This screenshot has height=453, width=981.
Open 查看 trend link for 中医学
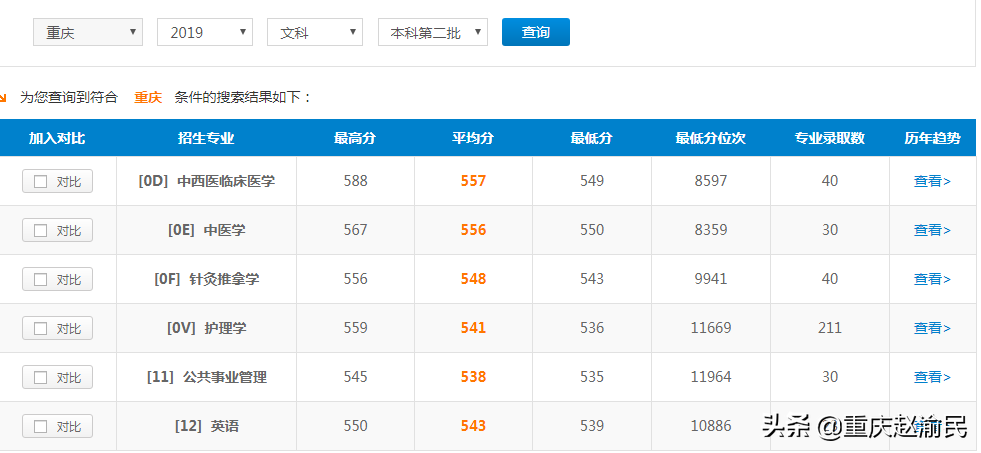point(932,231)
